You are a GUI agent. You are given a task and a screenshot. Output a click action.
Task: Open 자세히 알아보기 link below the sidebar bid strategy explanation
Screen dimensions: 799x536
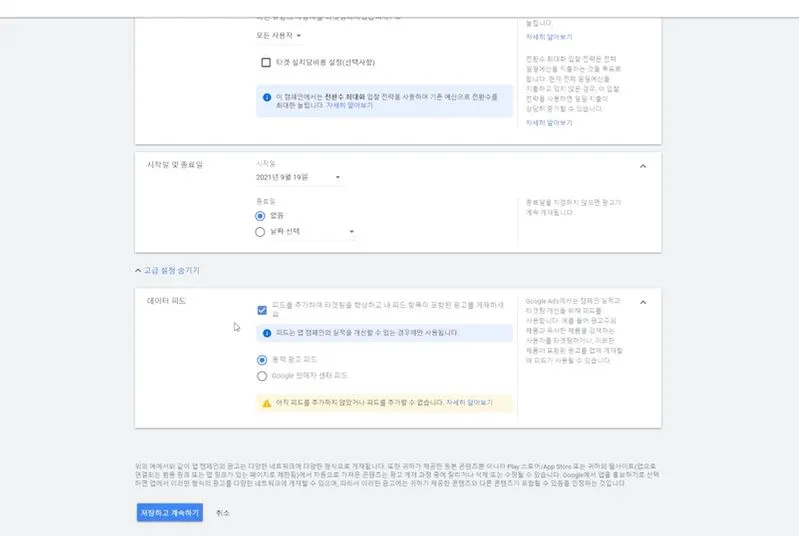pyautogui.click(x=549, y=123)
